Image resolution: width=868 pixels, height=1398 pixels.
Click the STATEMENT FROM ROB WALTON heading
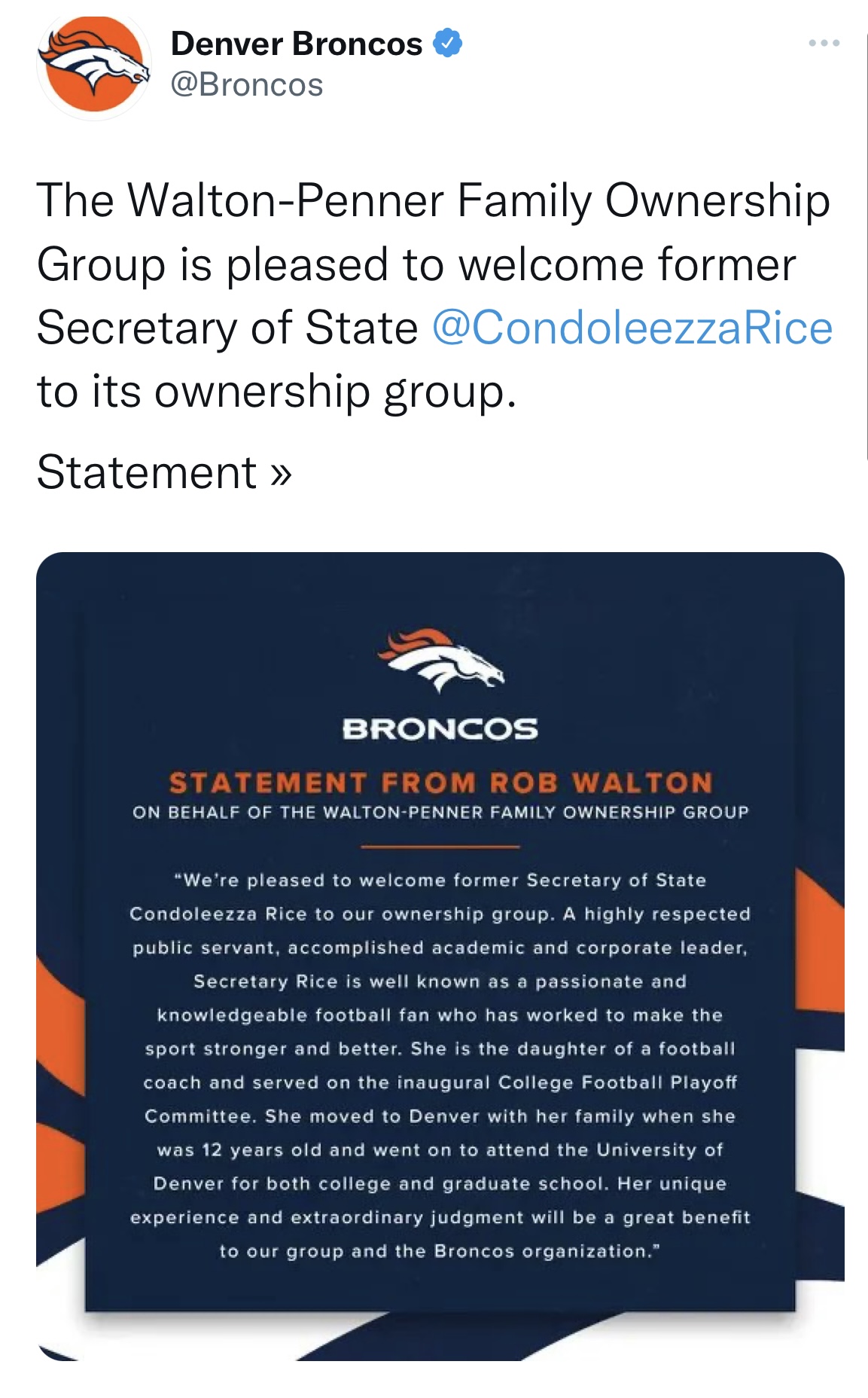tap(441, 783)
